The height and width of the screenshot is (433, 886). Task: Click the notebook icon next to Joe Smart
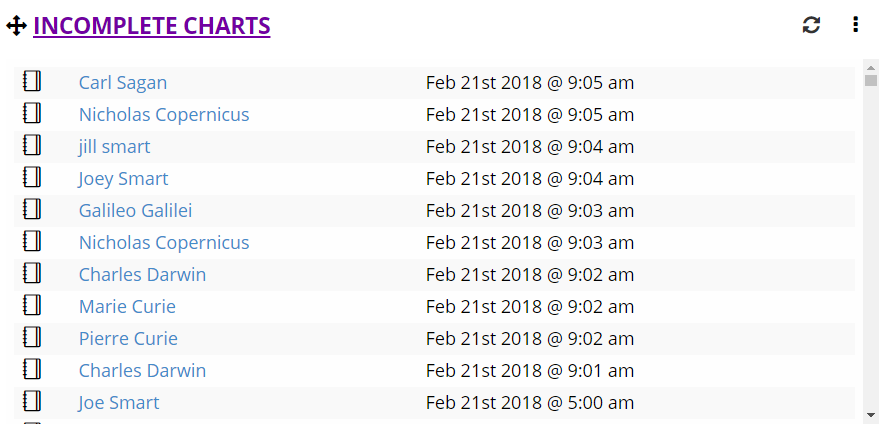tap(32, 401)
